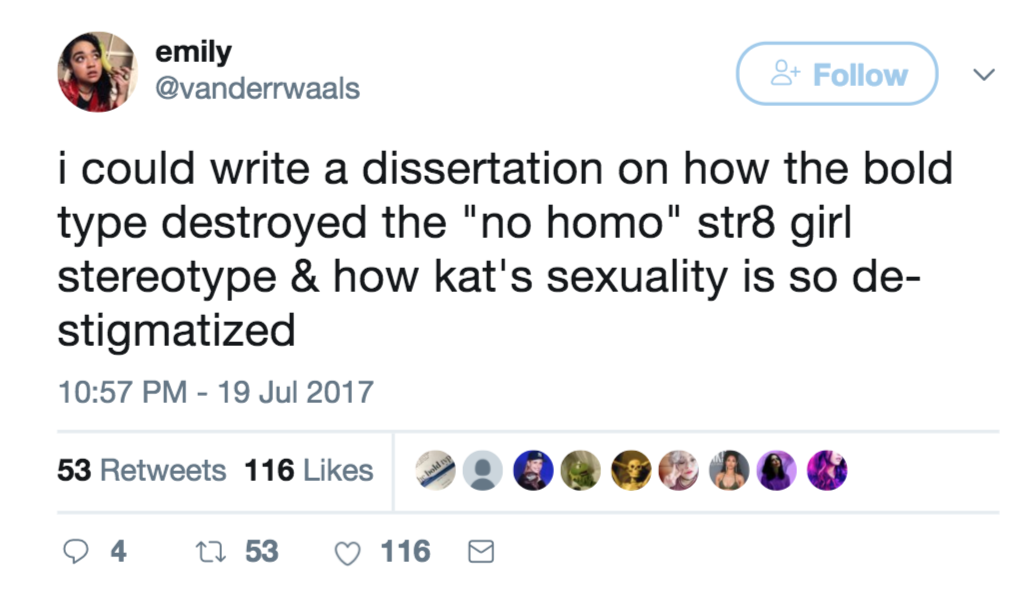Open emily display name profile
This screenshot has height=600, width=1022.
click(x=194, y=52)
